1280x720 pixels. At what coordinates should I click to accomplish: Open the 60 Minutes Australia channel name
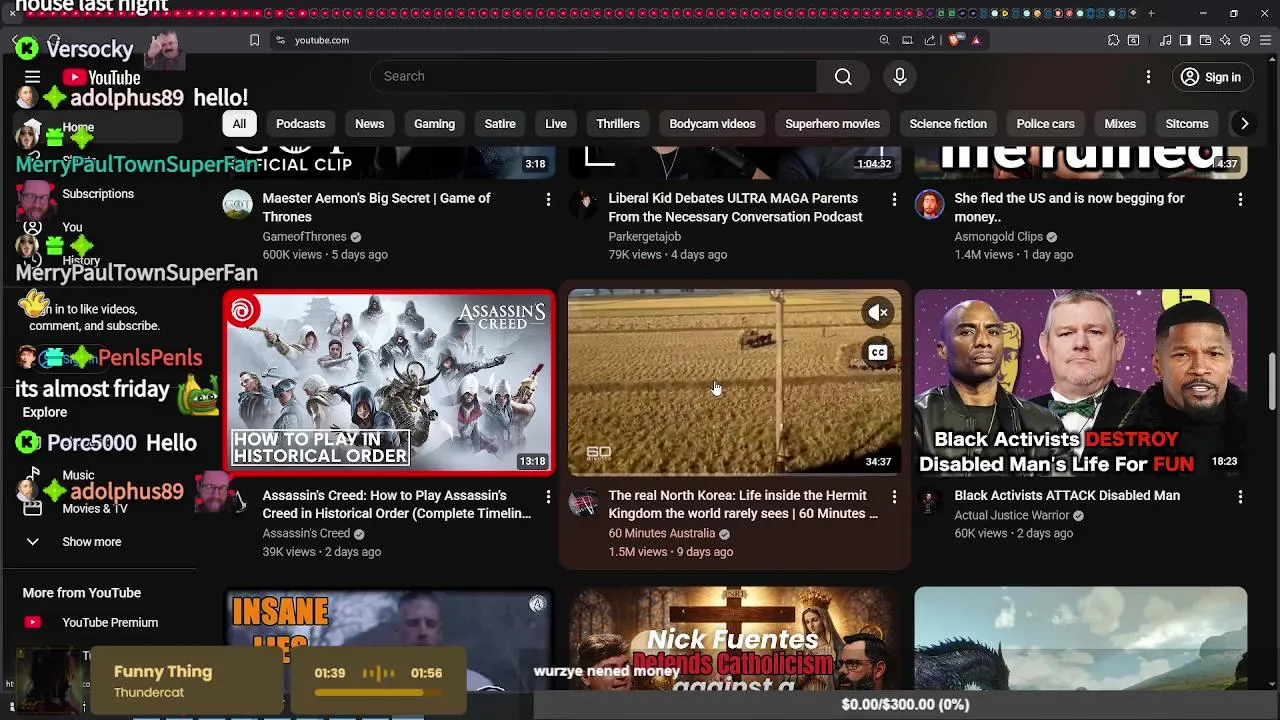662,533
